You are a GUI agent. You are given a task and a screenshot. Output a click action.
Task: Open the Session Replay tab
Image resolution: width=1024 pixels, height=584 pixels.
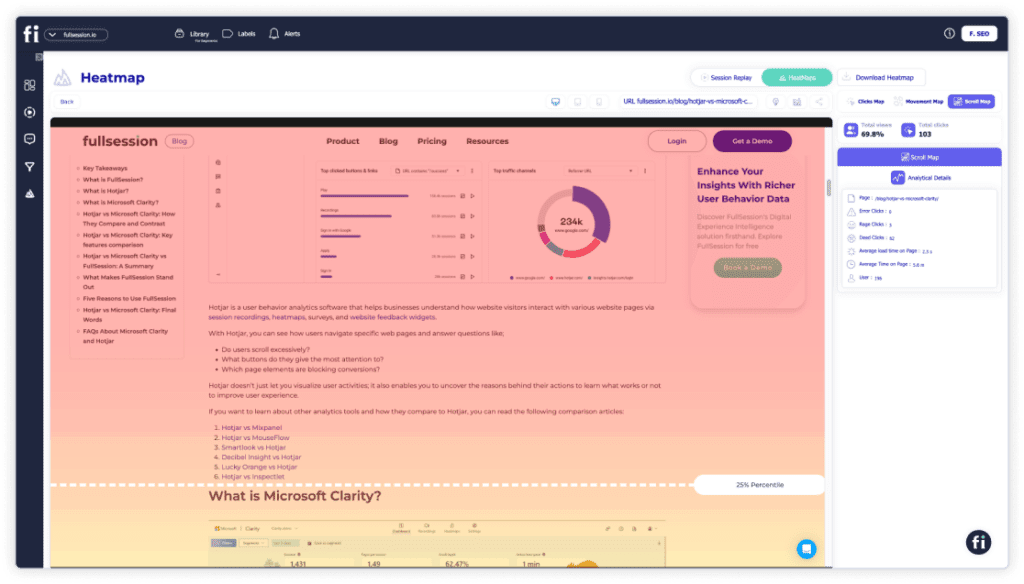[727, 77]
